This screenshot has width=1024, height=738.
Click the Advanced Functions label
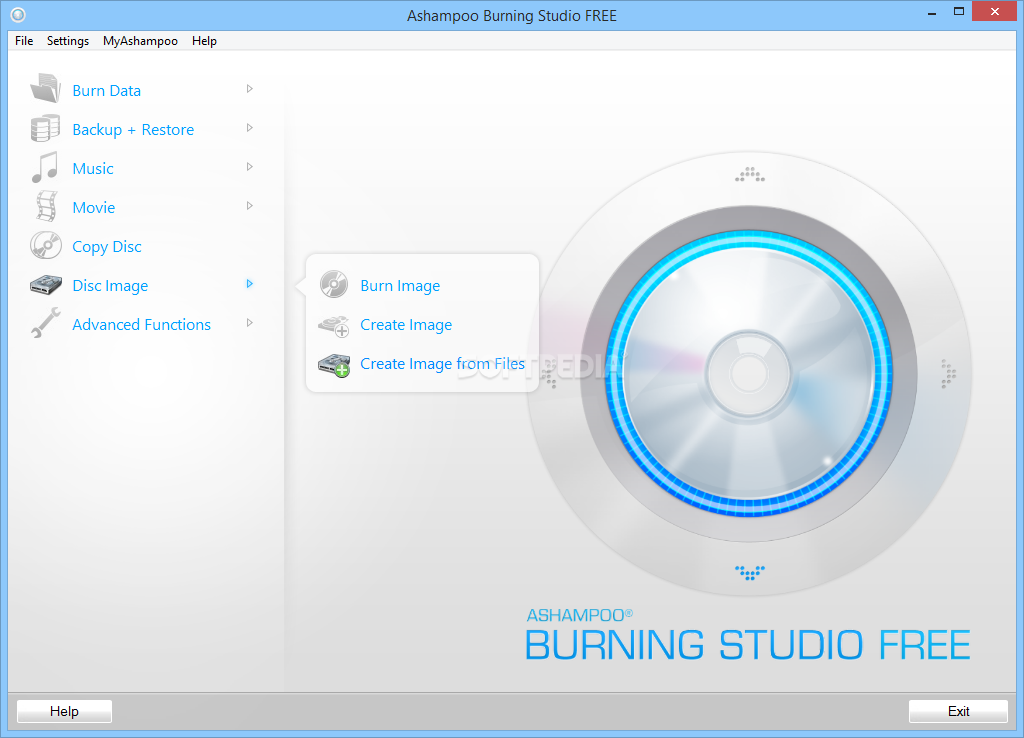click(142, 325)
